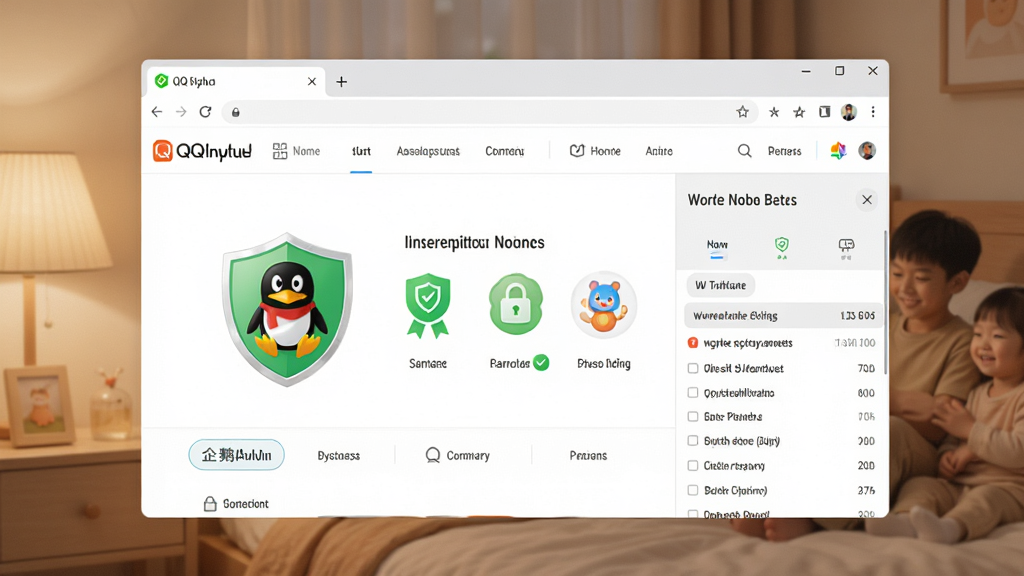Open search with the magnifier icon
The height and width of the screenshot is (576, 1024).
tap(744, 151)
